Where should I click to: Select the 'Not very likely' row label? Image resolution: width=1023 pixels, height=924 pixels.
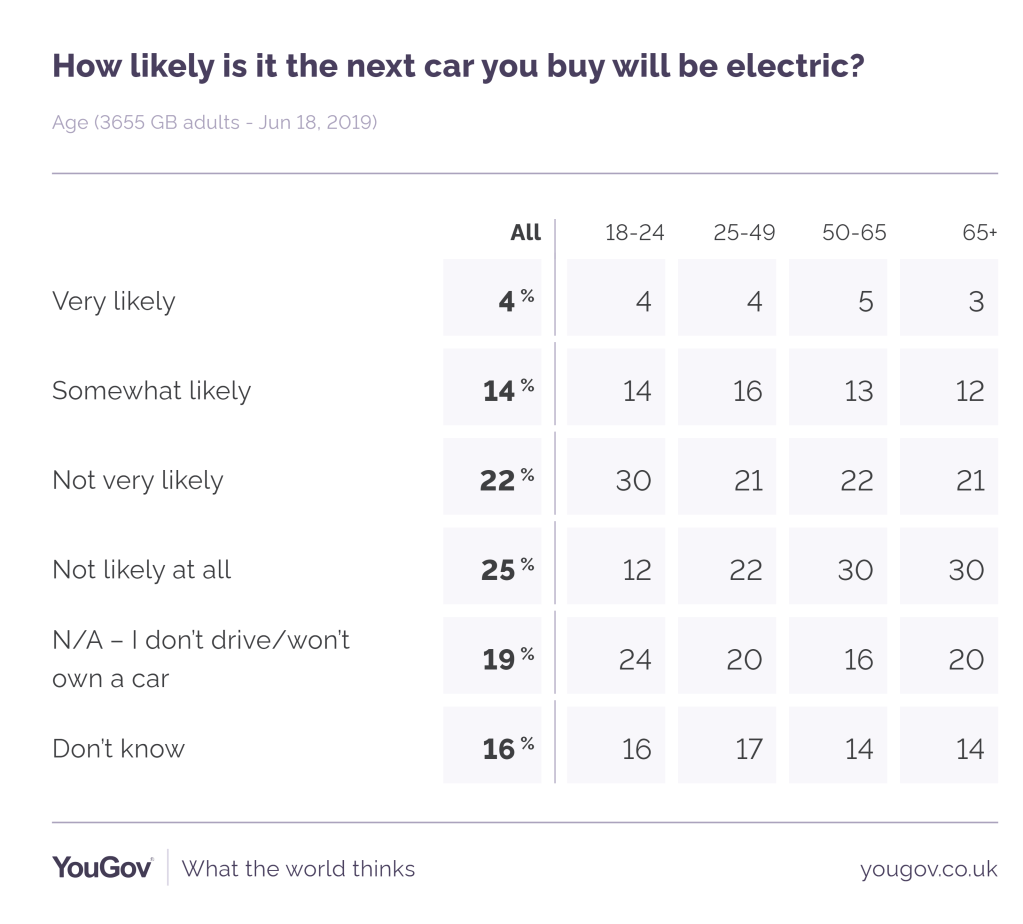click(138, 480)
